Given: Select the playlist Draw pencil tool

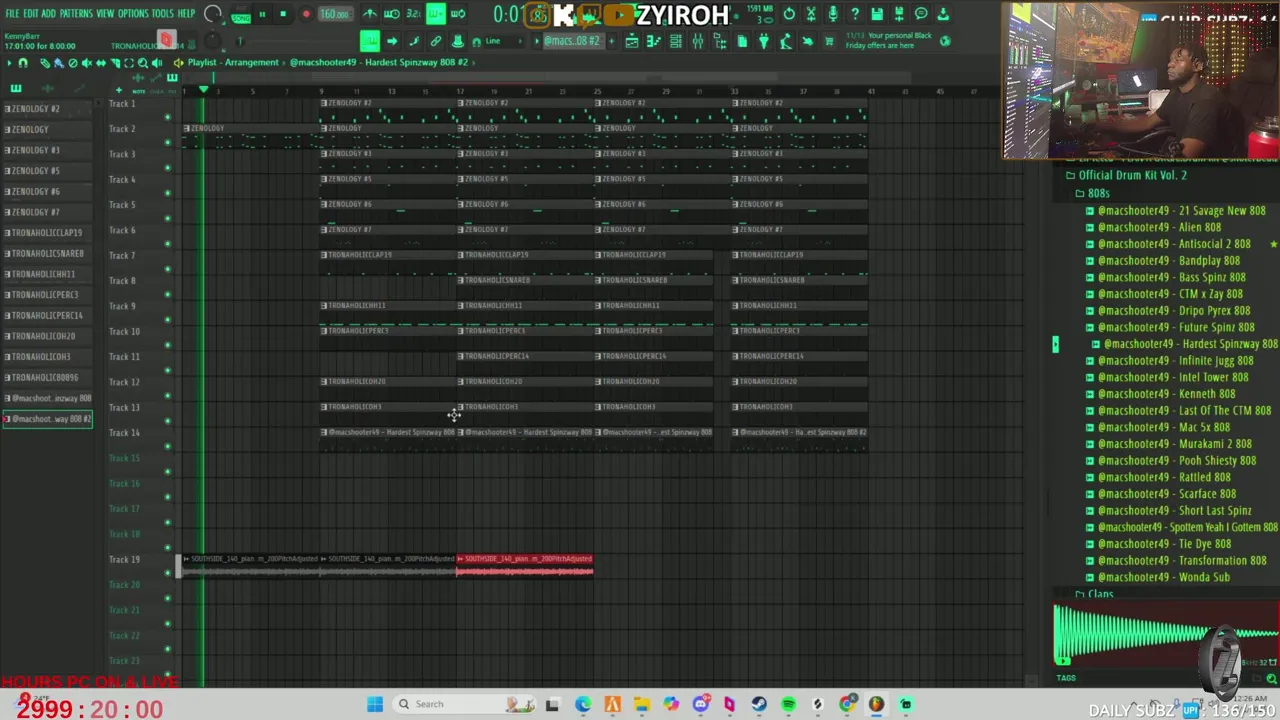Looking at the screenshot, I should click(x=44, y=62).
